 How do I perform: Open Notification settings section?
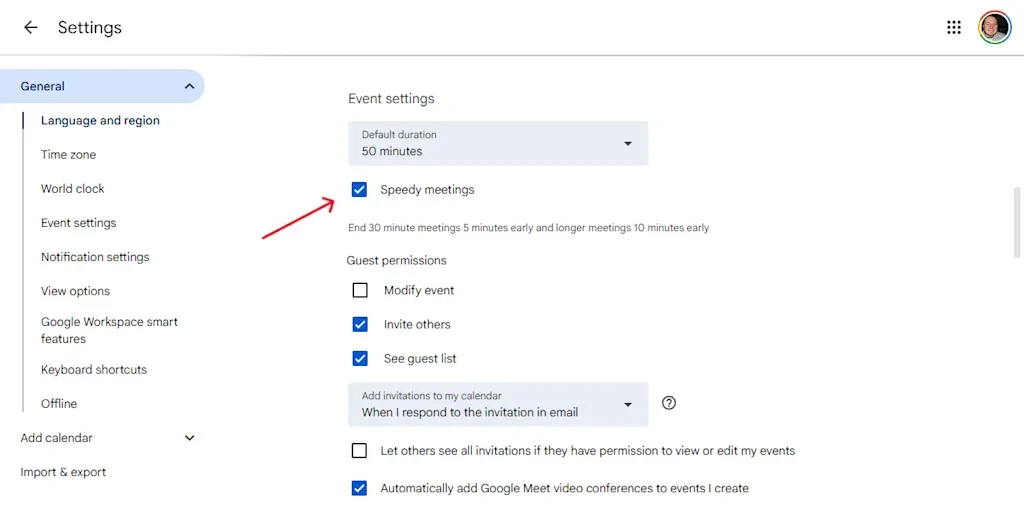[95, 257]
